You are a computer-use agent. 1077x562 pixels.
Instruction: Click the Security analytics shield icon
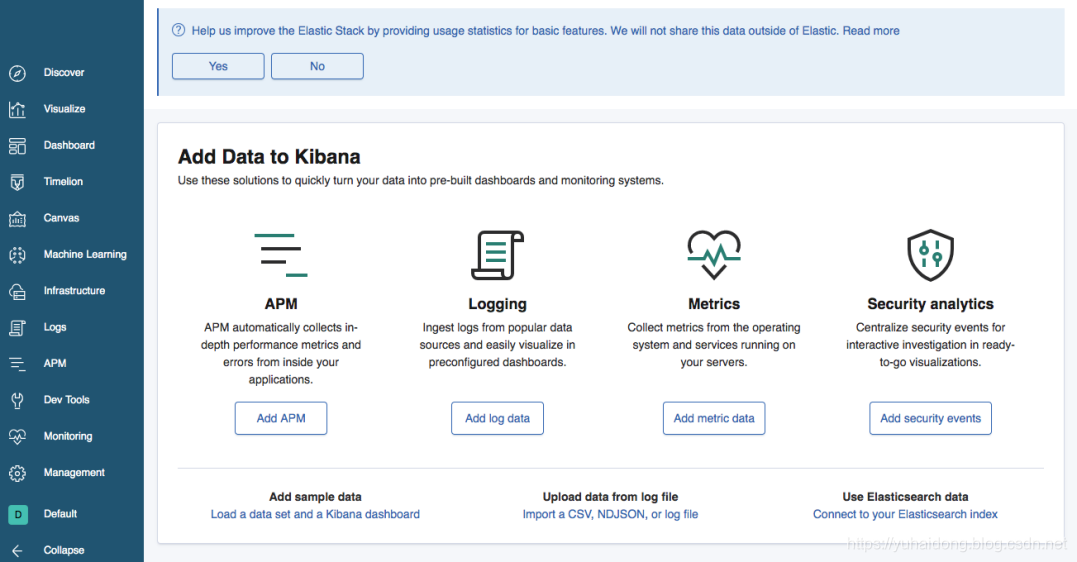click(x=930, y=255)
